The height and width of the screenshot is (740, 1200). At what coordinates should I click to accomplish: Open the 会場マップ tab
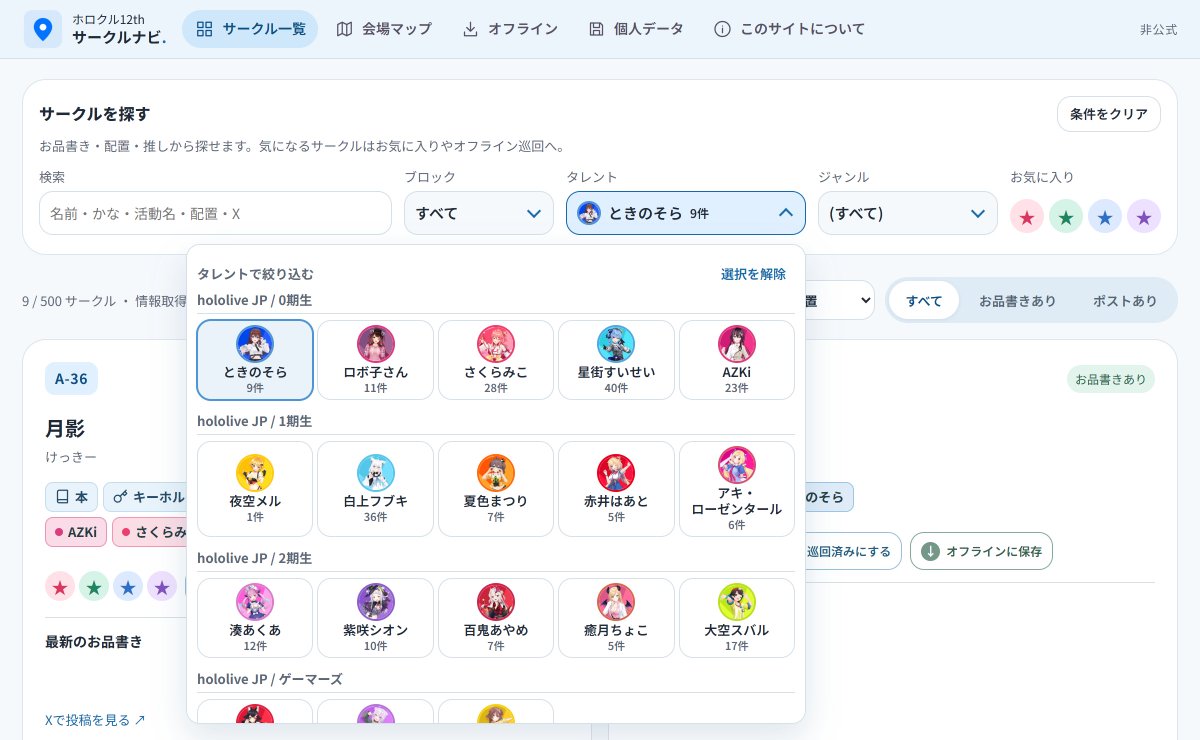coord(384,29)
